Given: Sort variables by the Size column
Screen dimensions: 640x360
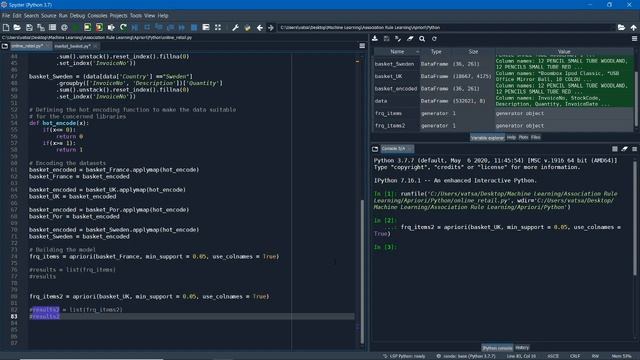Looking at the screenshot, I should [x=473, y=52].
